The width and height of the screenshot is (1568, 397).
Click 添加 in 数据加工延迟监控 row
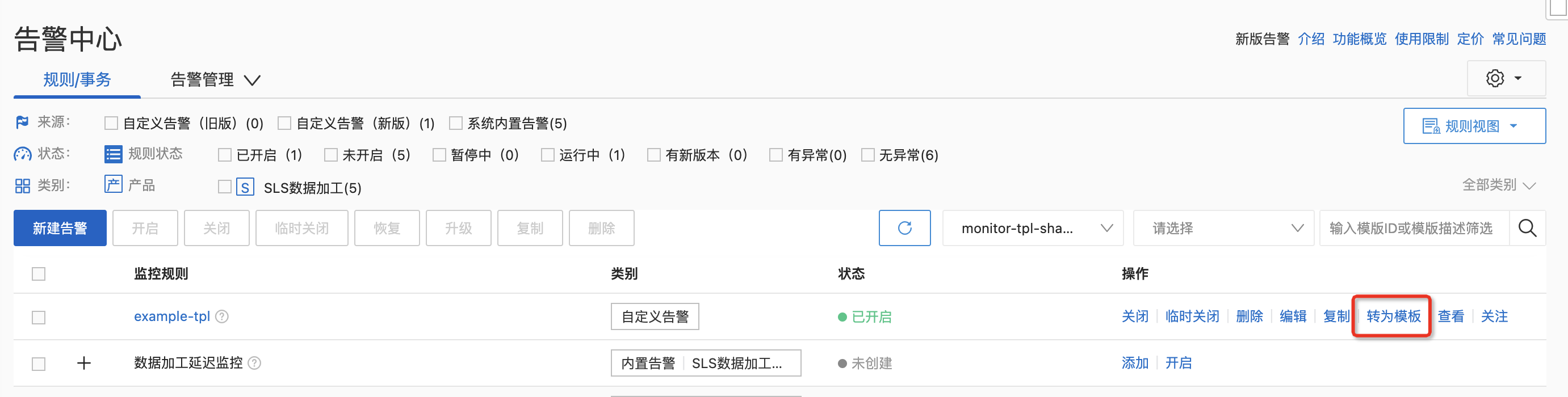pos(1135,363)
